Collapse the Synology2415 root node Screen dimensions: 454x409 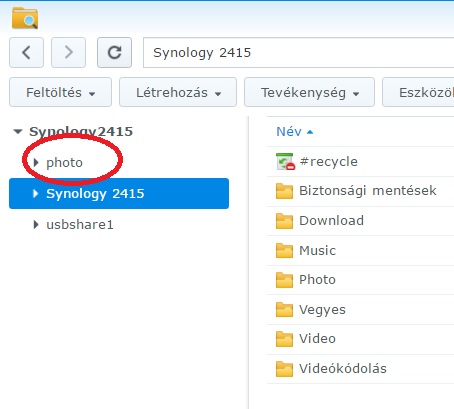(x=18, y=131)
